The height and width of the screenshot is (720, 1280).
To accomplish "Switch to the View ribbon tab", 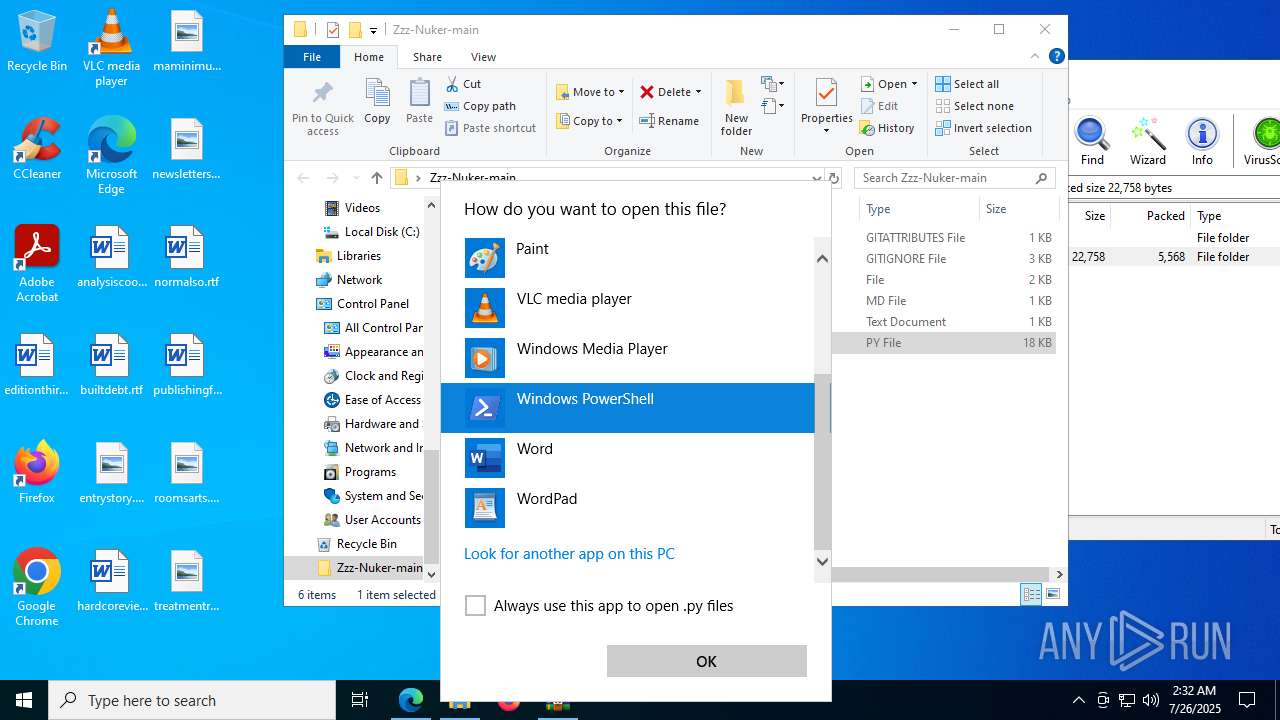I will pos(483,57).
